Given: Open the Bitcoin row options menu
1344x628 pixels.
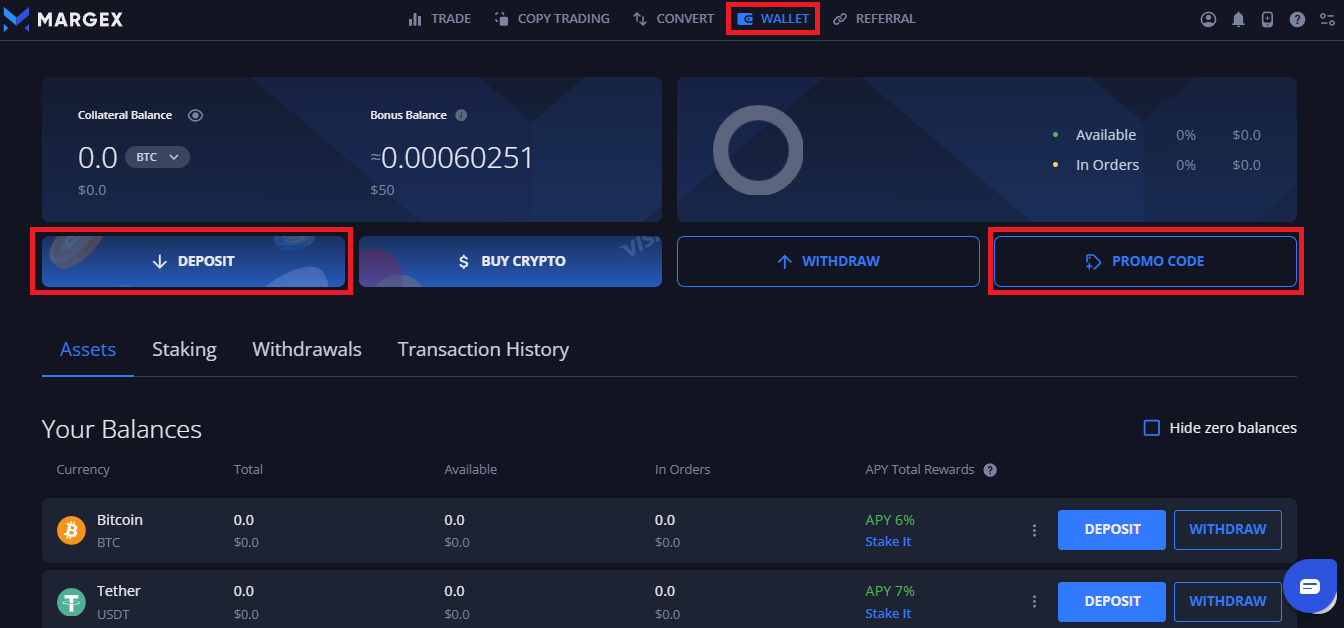Looking at the screenshot, I should click(x=1034, y=530).
